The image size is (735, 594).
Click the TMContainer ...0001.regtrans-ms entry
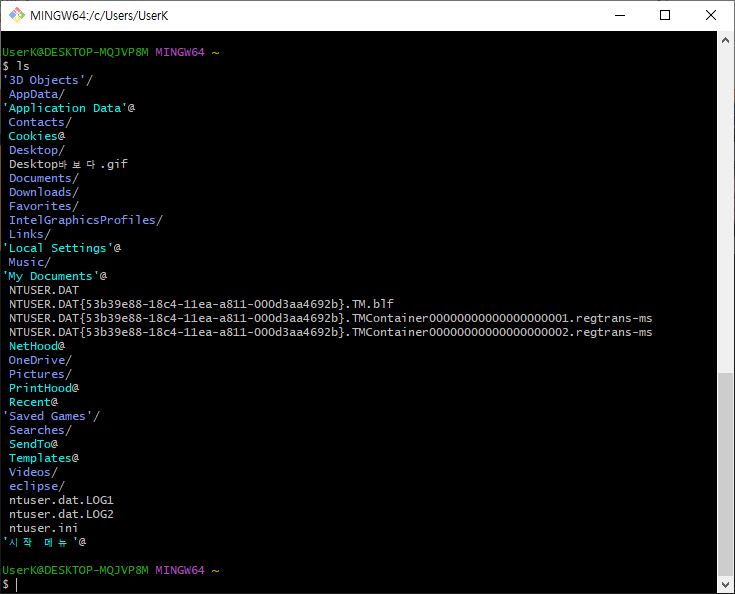coord(330,318)
